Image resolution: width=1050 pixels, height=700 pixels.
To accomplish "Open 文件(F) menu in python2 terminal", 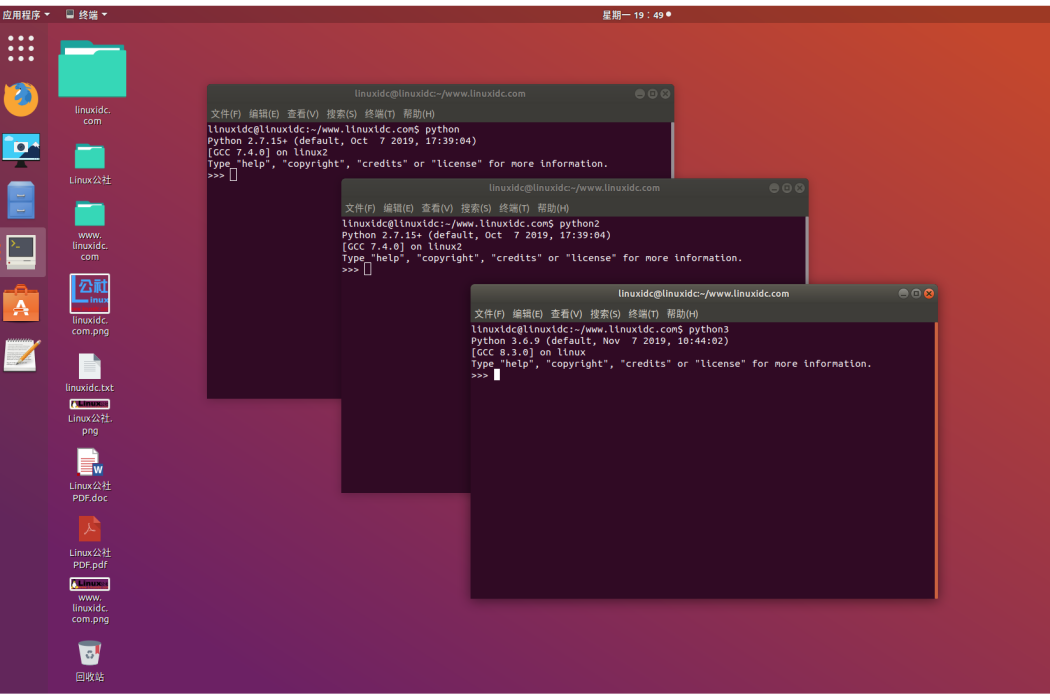I will tap(360, 208).
